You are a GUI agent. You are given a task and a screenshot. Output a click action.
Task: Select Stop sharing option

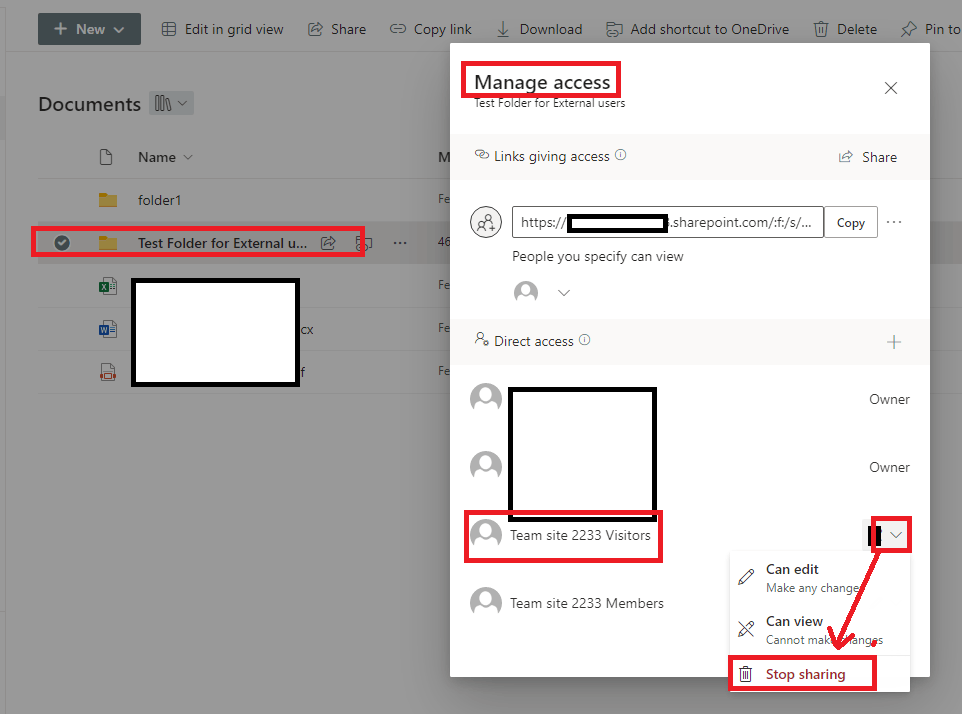(820, 674)
